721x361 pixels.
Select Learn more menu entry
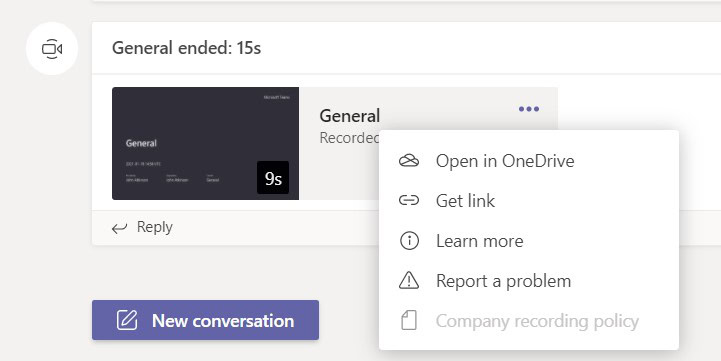coord(529,241)
